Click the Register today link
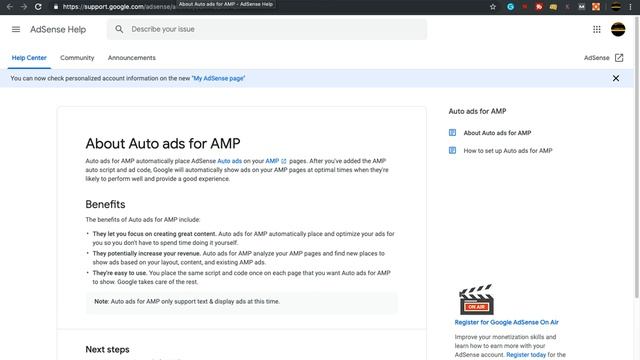 coord(526,355)
